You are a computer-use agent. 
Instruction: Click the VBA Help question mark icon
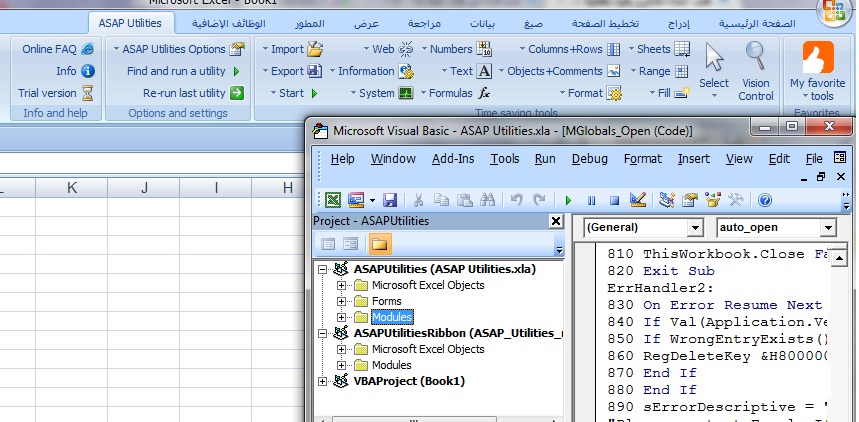point(765,200)
